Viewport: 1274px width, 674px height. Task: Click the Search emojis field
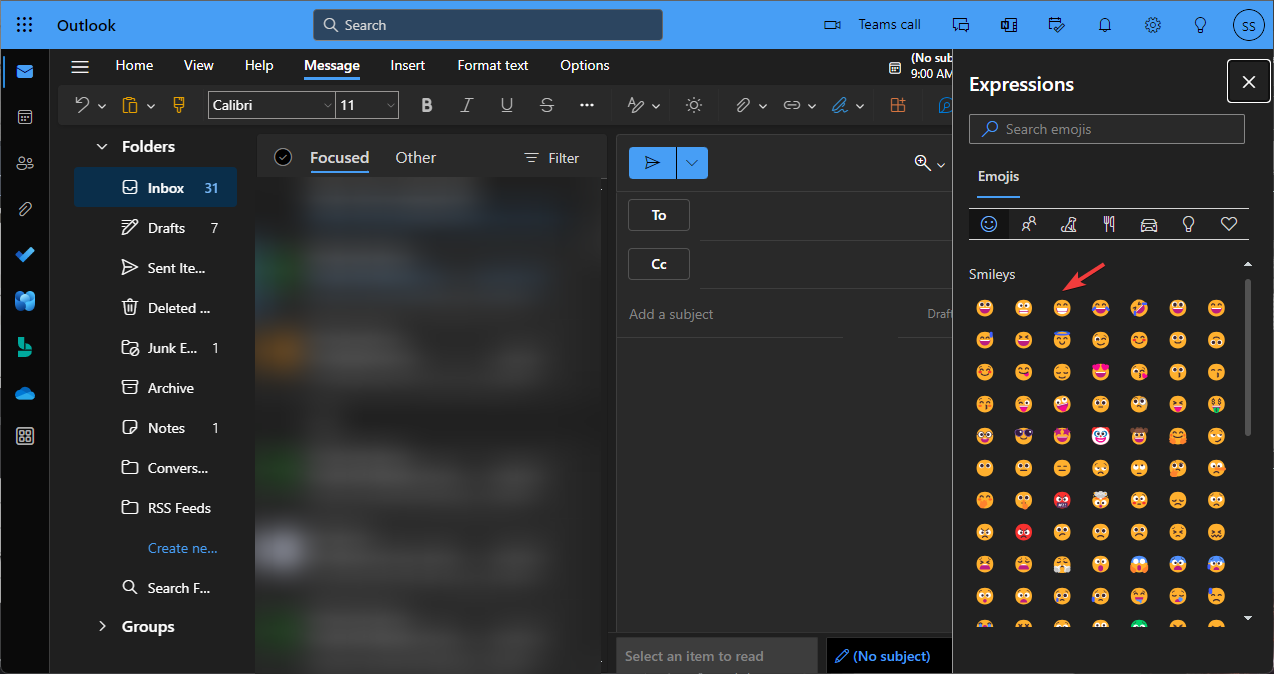[x=1107, y=129]
